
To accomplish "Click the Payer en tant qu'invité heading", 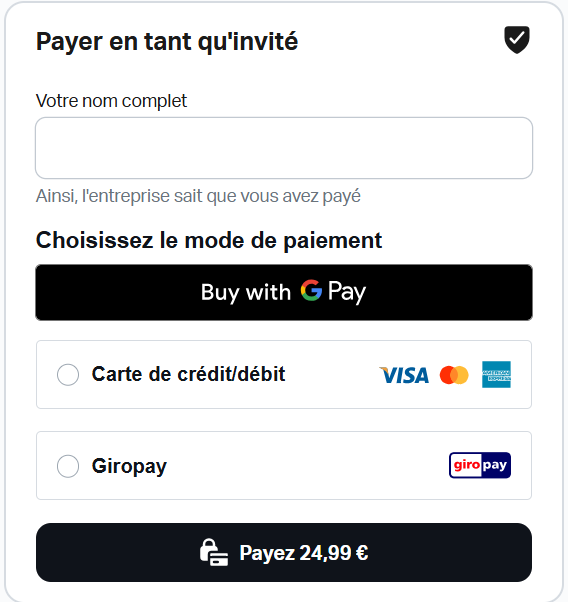I will pyautogui.click(x=167, y=41).
